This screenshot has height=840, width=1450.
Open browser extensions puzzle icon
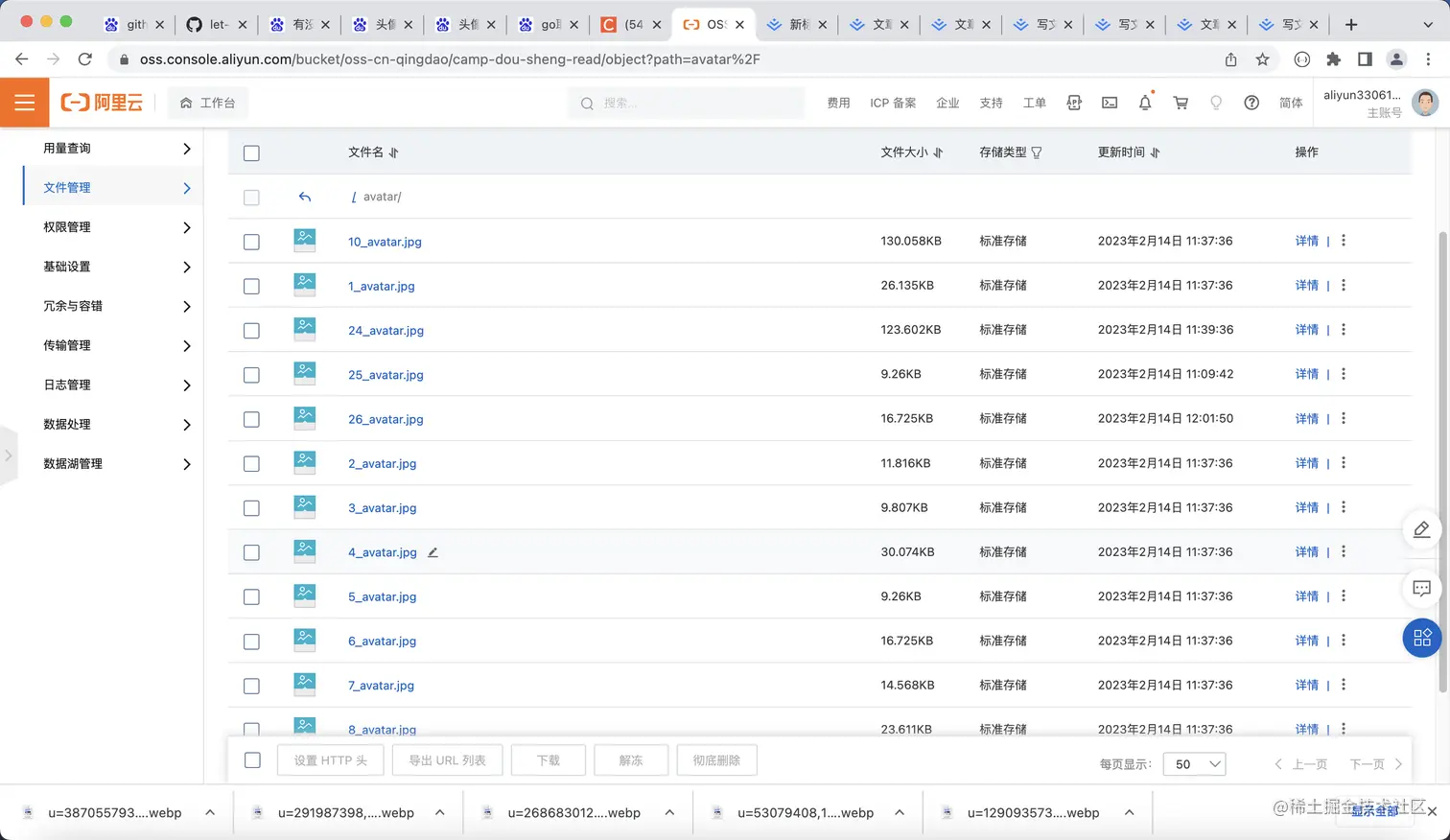click(1333, 59)
